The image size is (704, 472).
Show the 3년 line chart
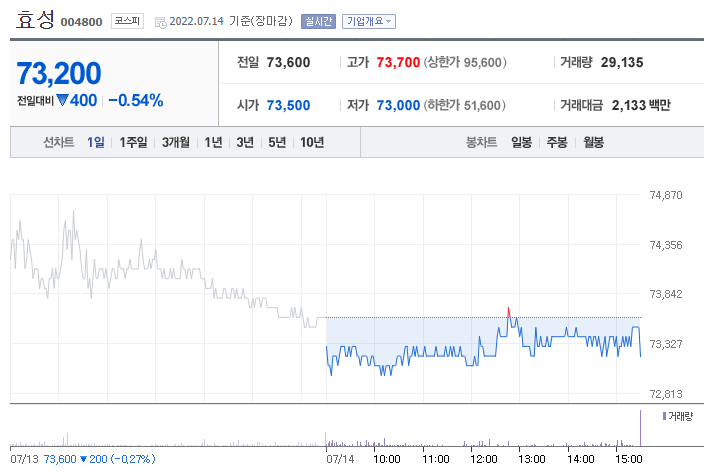(245, 142)
